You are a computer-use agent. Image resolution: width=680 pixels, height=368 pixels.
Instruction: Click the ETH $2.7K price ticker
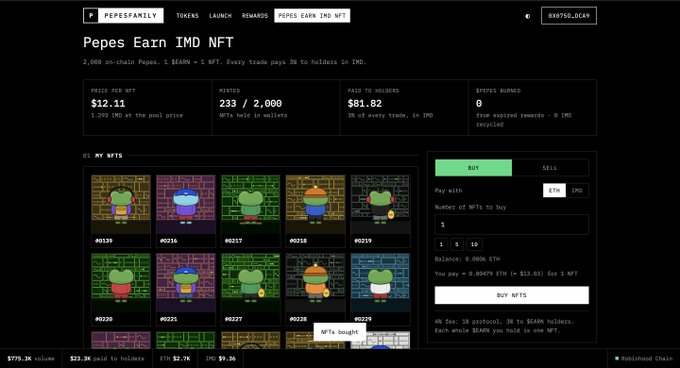coord(175,359)
